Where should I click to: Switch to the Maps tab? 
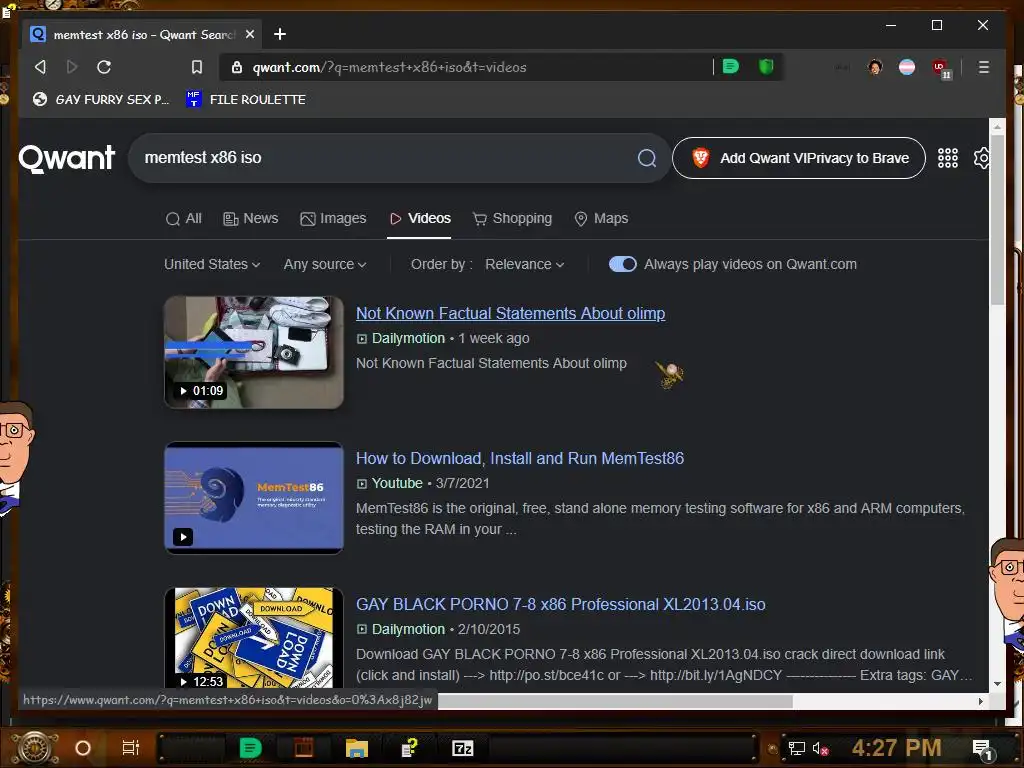click(601, 218)
